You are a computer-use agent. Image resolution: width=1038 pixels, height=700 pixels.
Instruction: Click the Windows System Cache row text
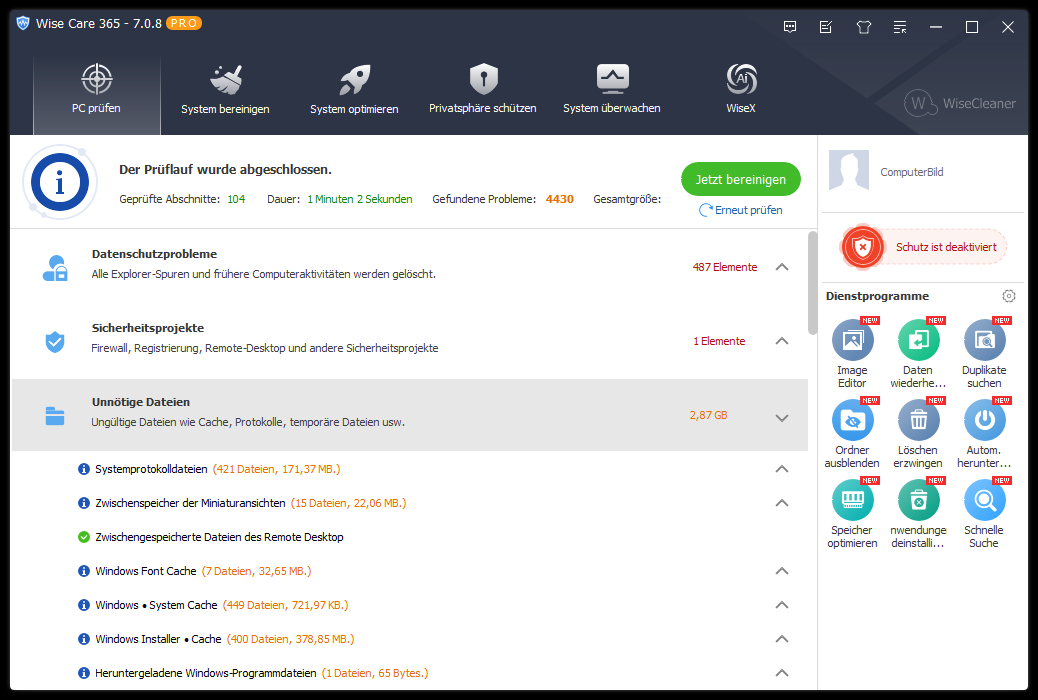156,605
